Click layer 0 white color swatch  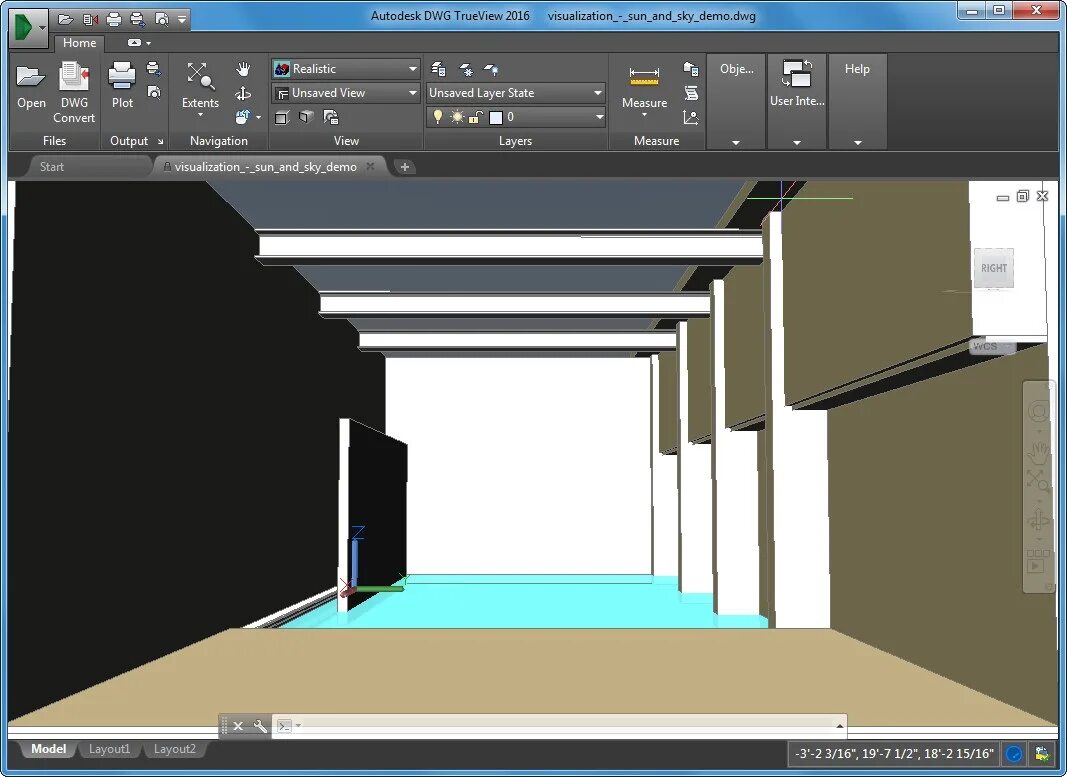495,118
